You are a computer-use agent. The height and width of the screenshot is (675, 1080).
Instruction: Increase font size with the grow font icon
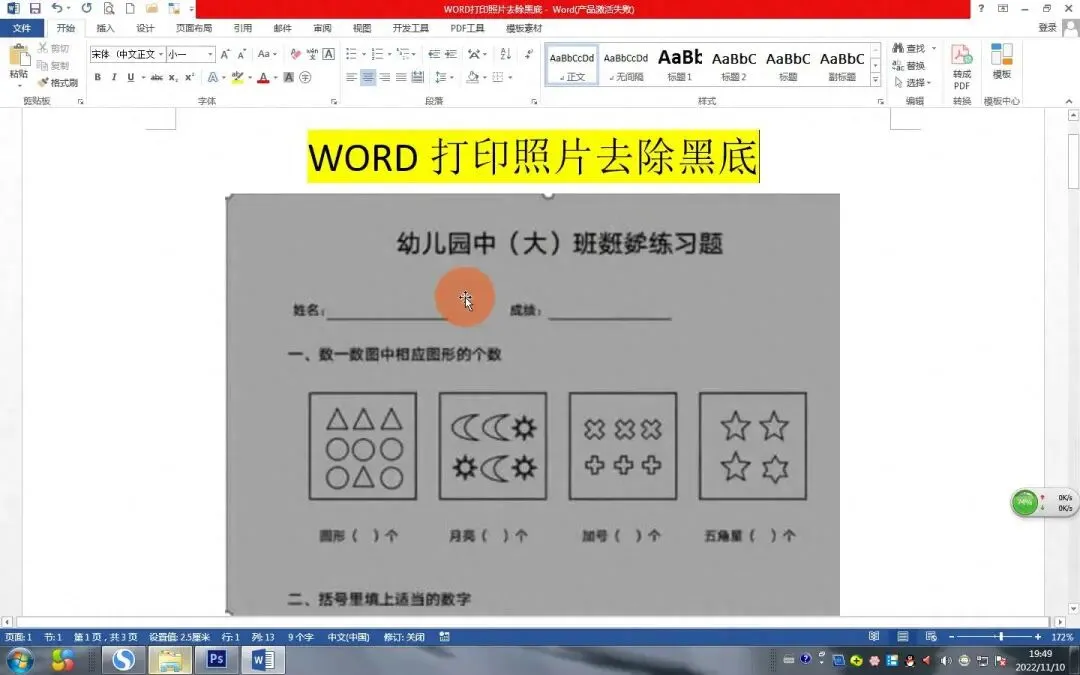225,54
